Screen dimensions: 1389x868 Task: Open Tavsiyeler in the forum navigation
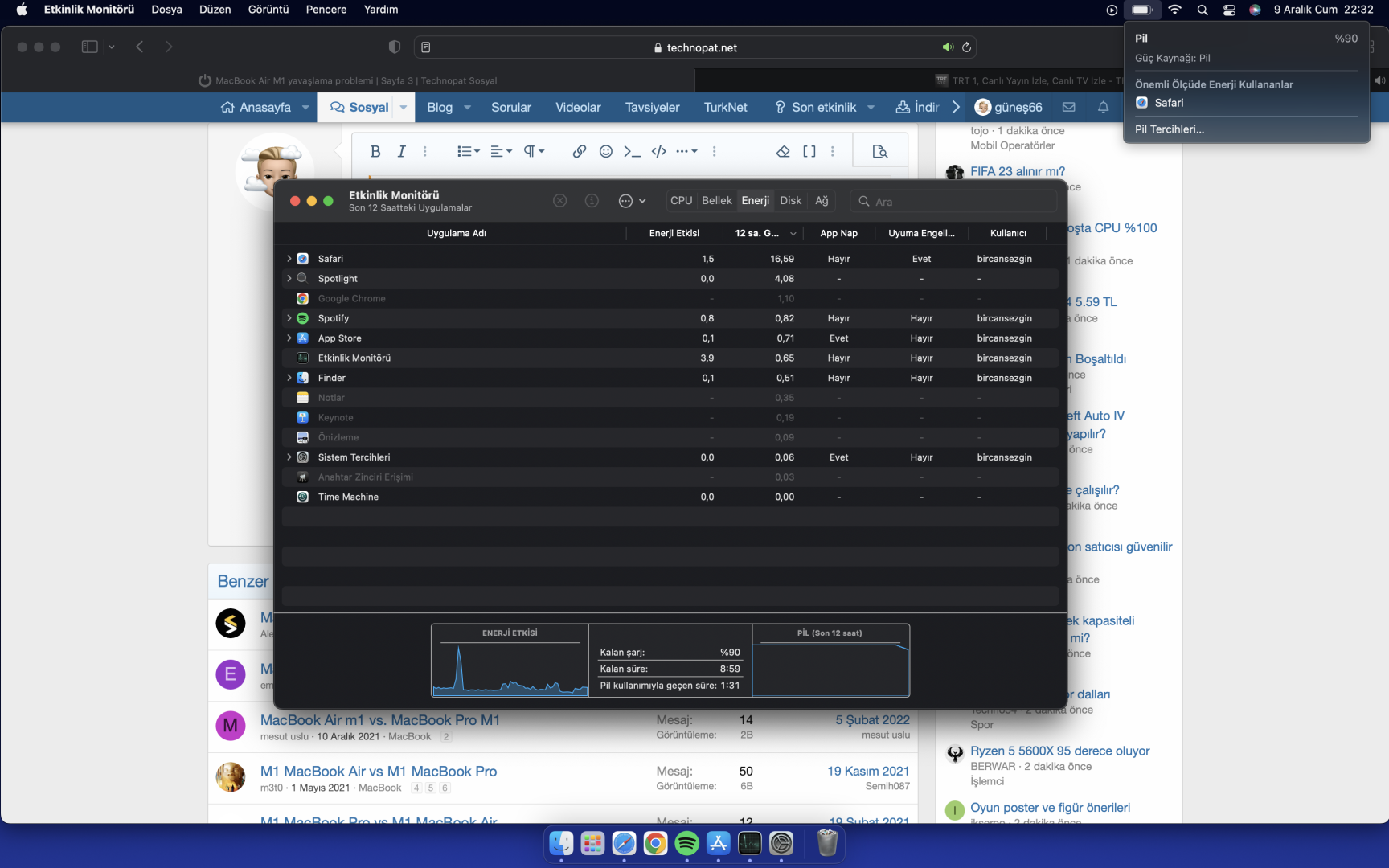pyautogui.click(x=652, y=107)
